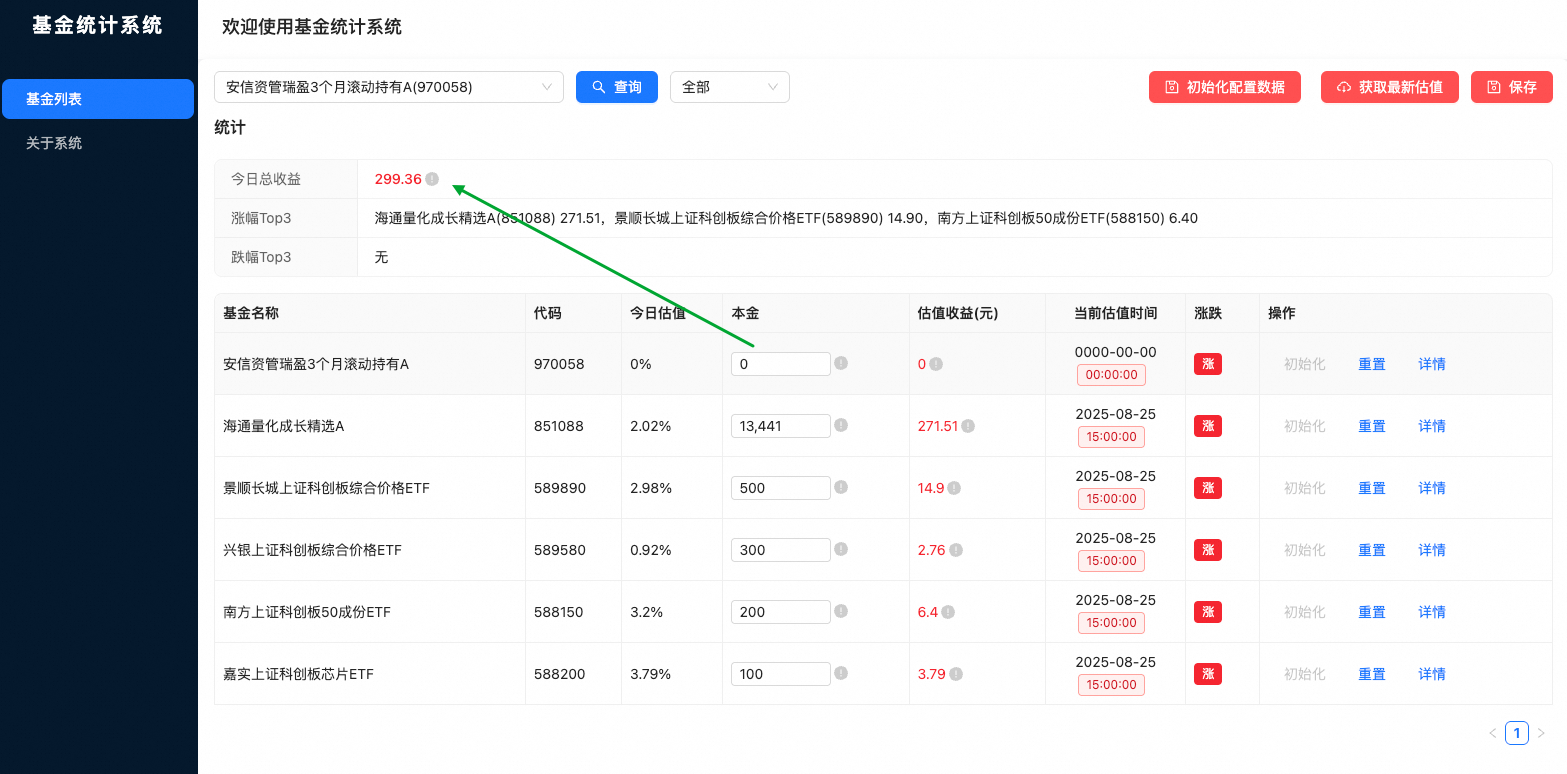
Task: Click 初始化 for 嘉实上证科创板芯片ETF
Action: (x=1305, y=674)
